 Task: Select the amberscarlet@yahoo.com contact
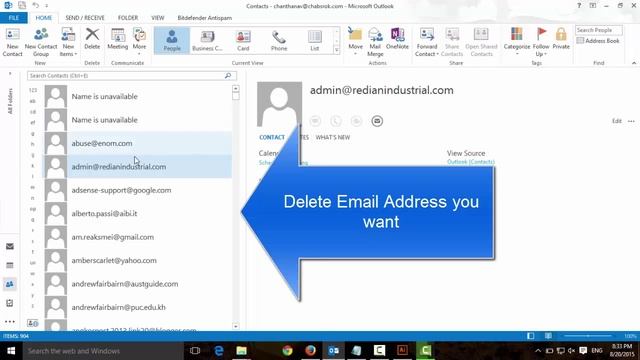click(138, 260)
